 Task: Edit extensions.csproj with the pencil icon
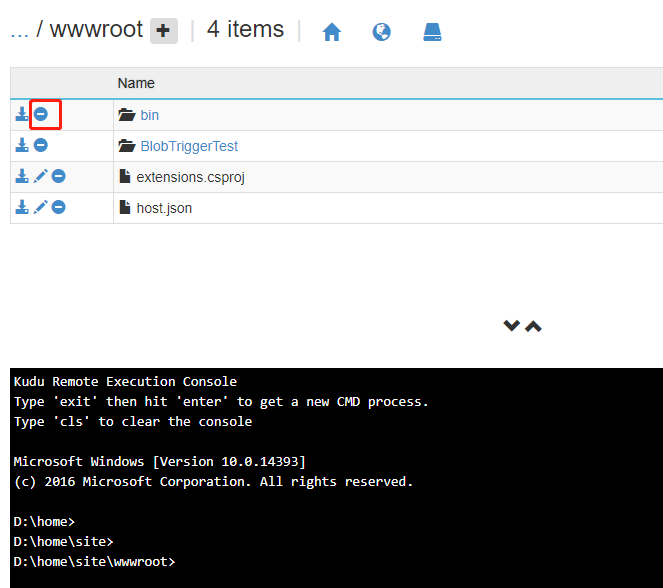pyautogui.click(x=40, y=177)
